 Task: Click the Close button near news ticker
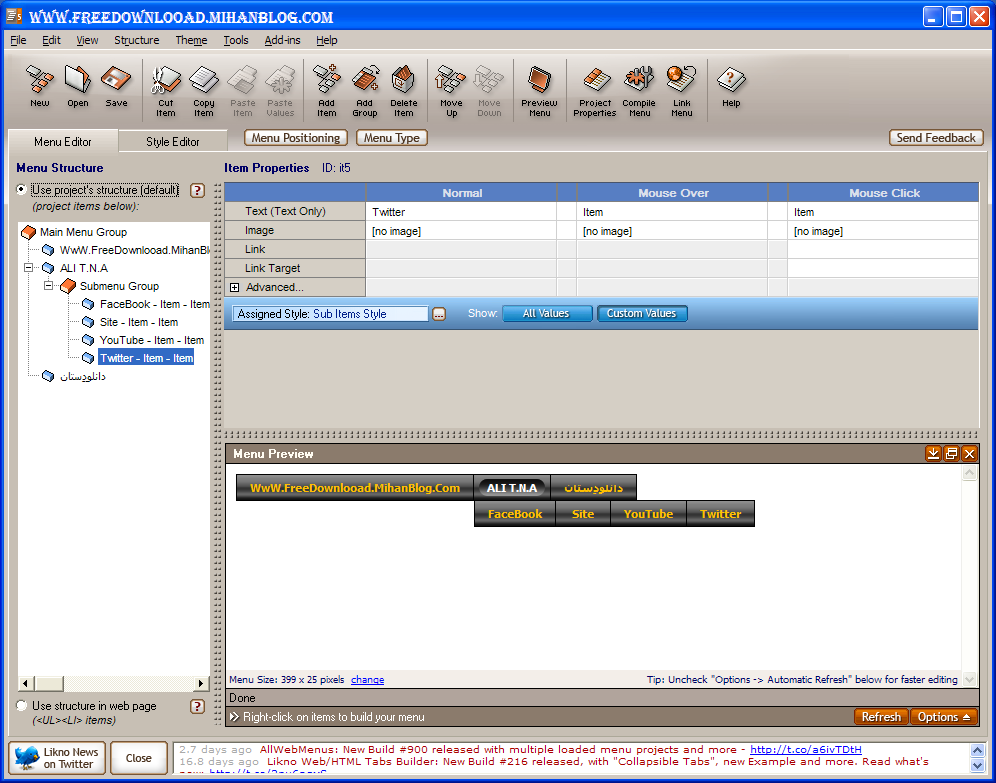point(138,758)
